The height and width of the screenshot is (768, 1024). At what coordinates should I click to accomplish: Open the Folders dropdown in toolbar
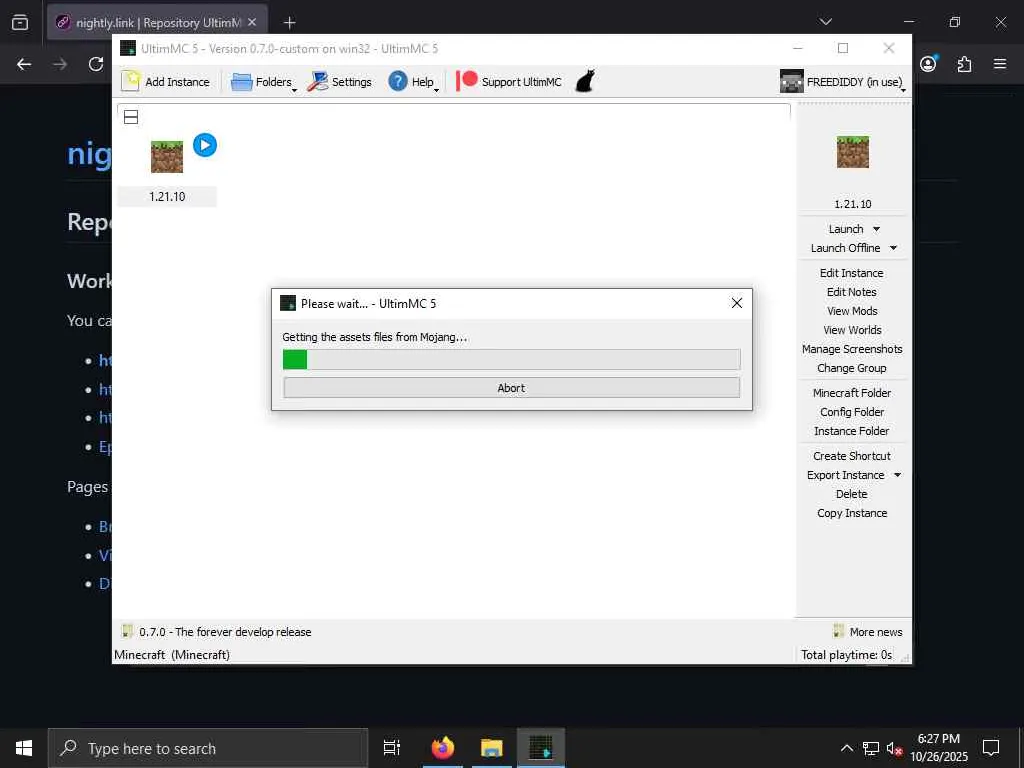tap(264, 82)
